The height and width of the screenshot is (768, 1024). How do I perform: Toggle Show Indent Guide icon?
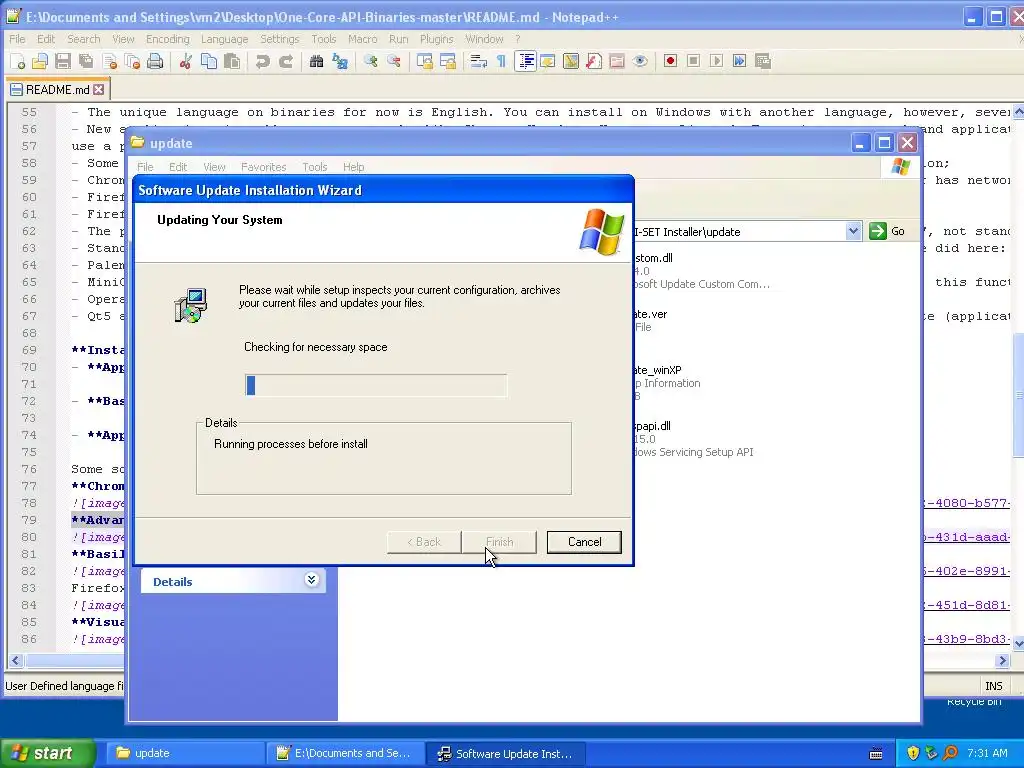tap(525, 61)
